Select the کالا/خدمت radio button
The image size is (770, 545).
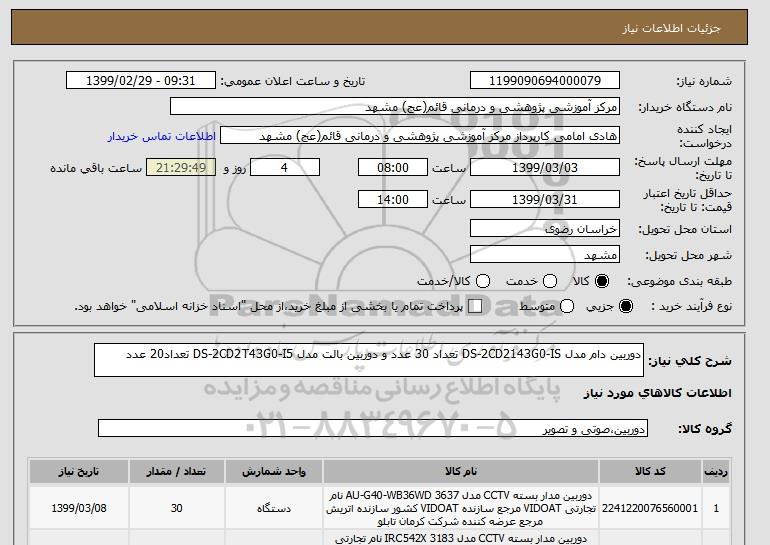click(x=483, y=281)
